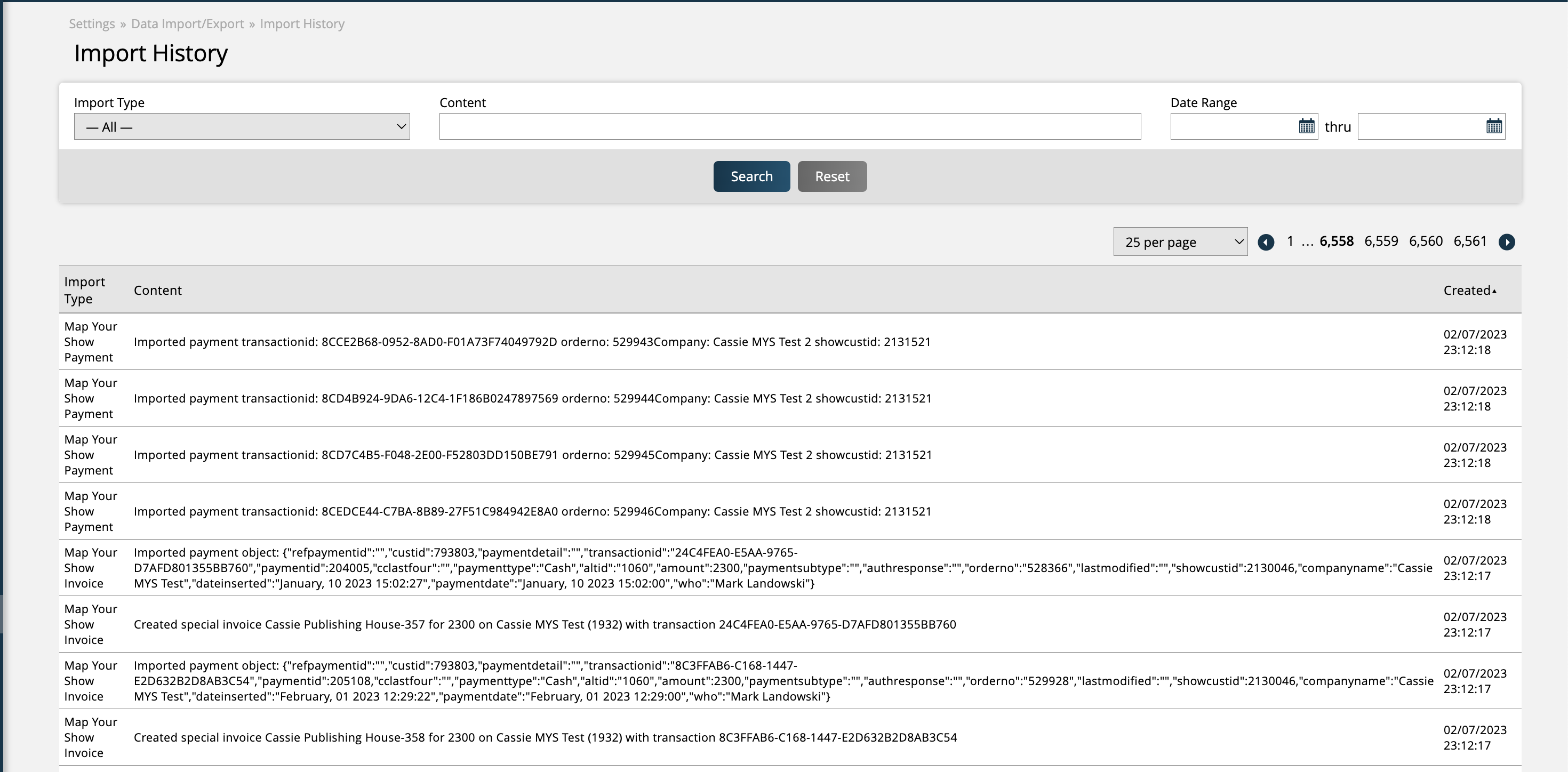This screenshot has height=772, width=1568.
Task: Click the start Date Range input
Action: point(1233,126)
